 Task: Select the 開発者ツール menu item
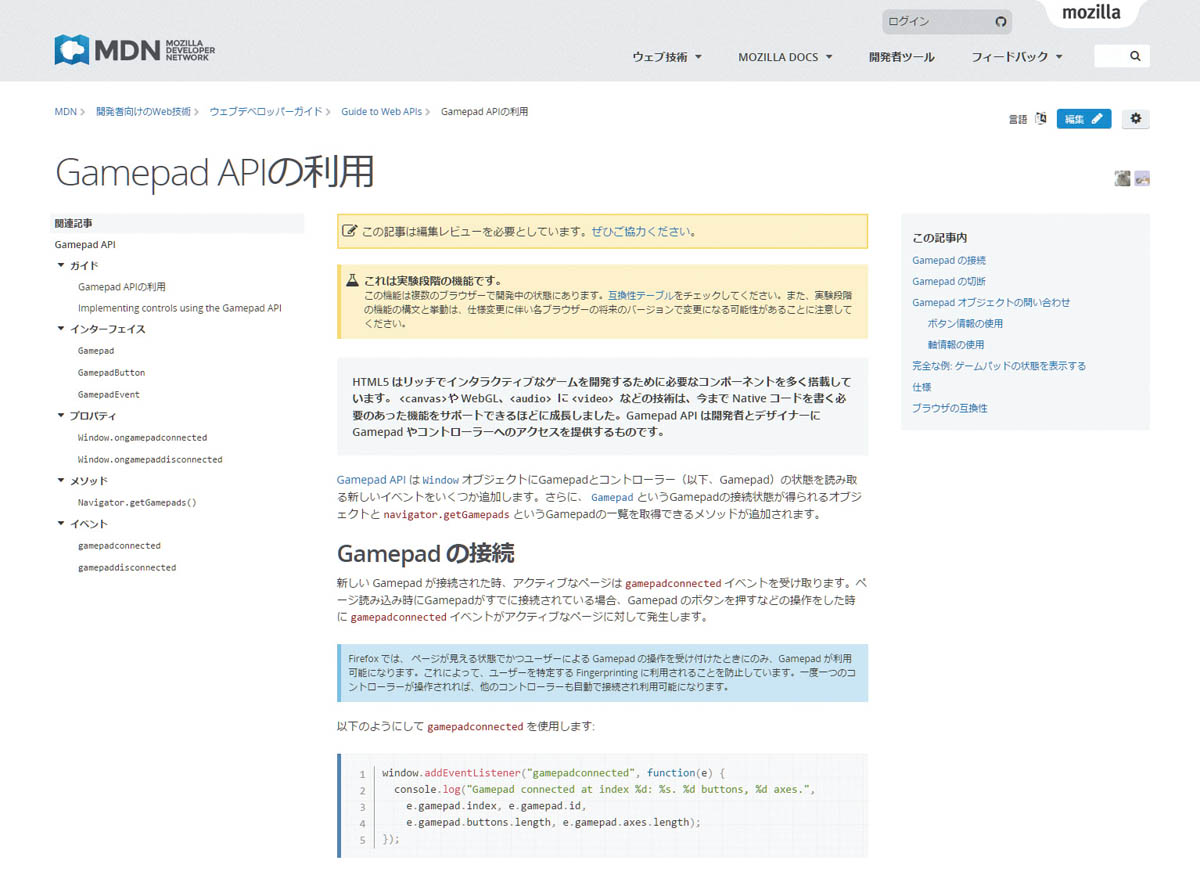[x=902, y=57]
